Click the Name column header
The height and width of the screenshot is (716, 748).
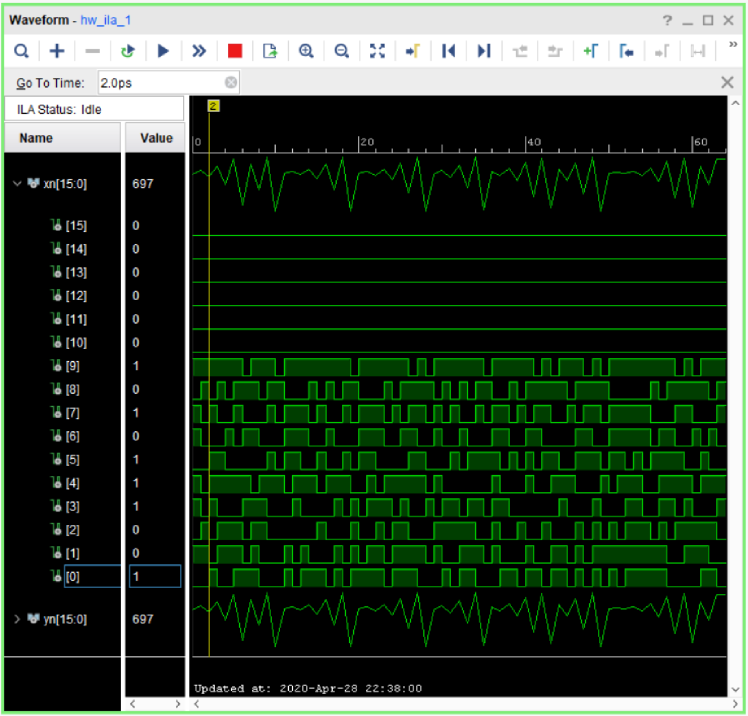coord(62,138)
